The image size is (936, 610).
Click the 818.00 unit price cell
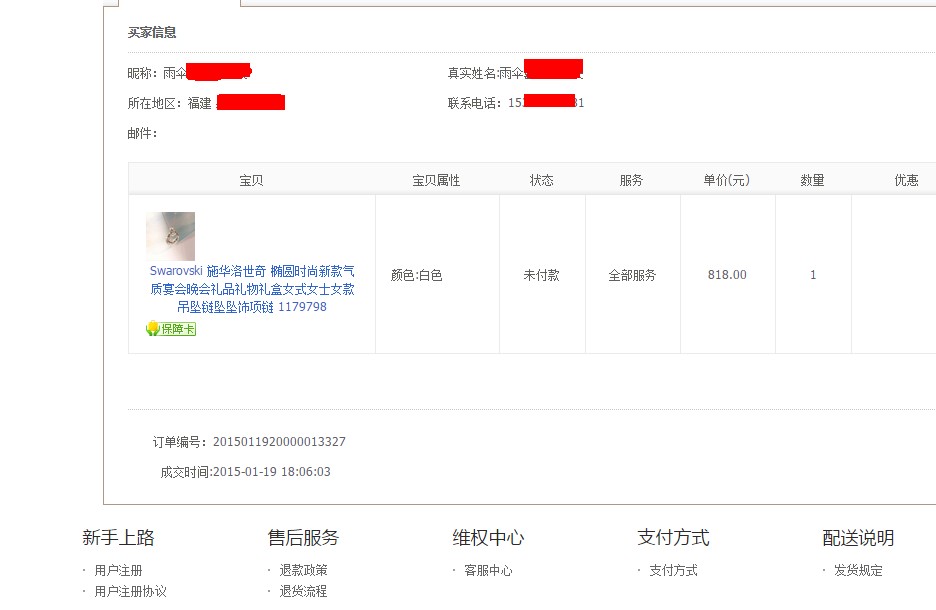727,275
